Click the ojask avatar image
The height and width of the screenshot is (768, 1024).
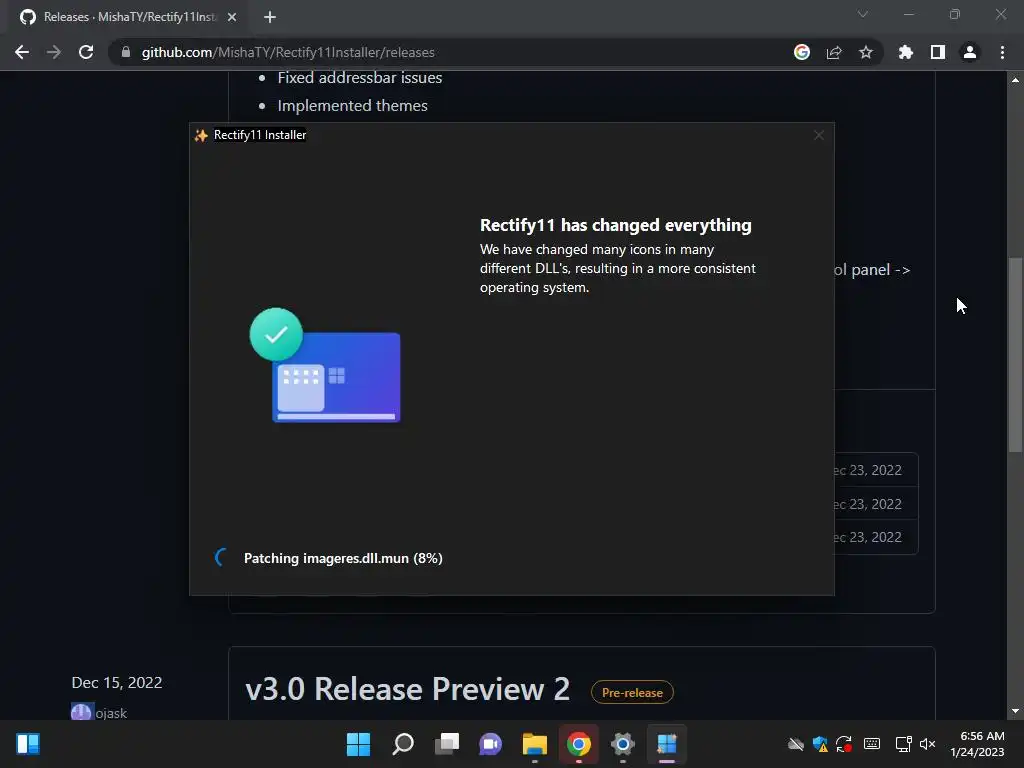[81, 712]
